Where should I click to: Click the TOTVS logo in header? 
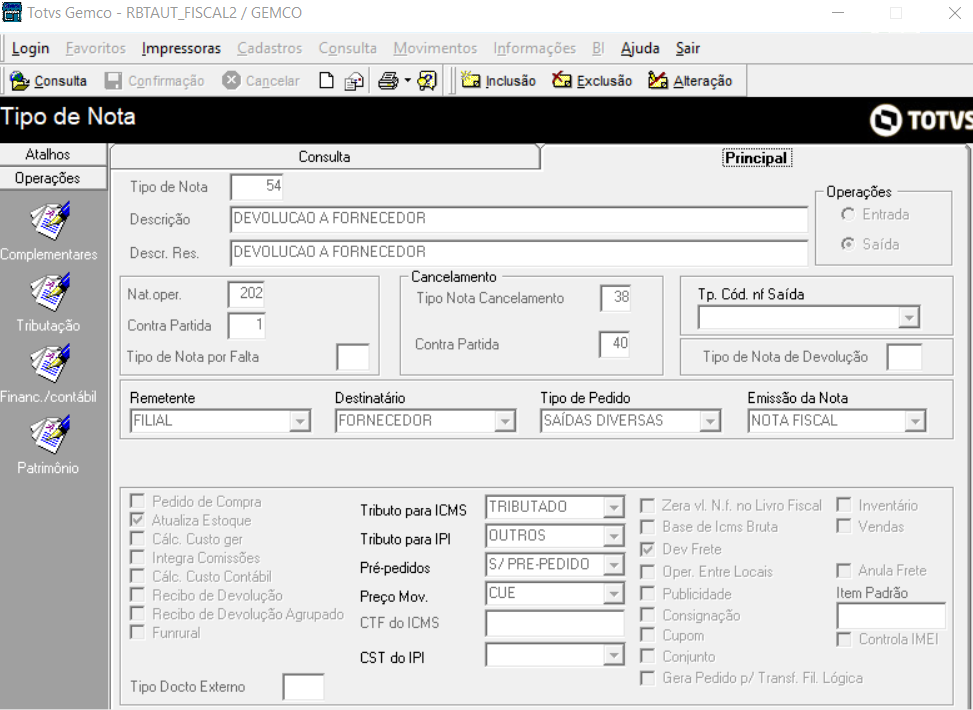coord(921,119)
